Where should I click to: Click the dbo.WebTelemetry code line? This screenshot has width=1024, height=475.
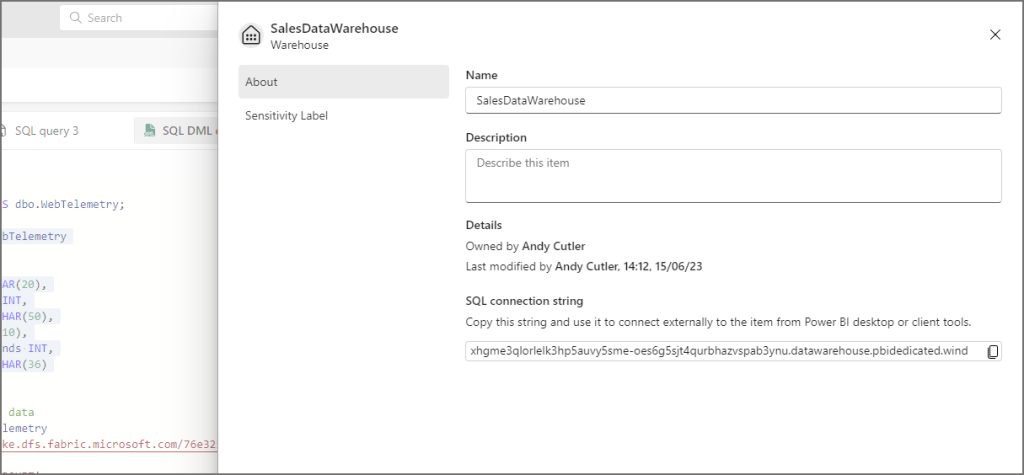tap(63, 205)
